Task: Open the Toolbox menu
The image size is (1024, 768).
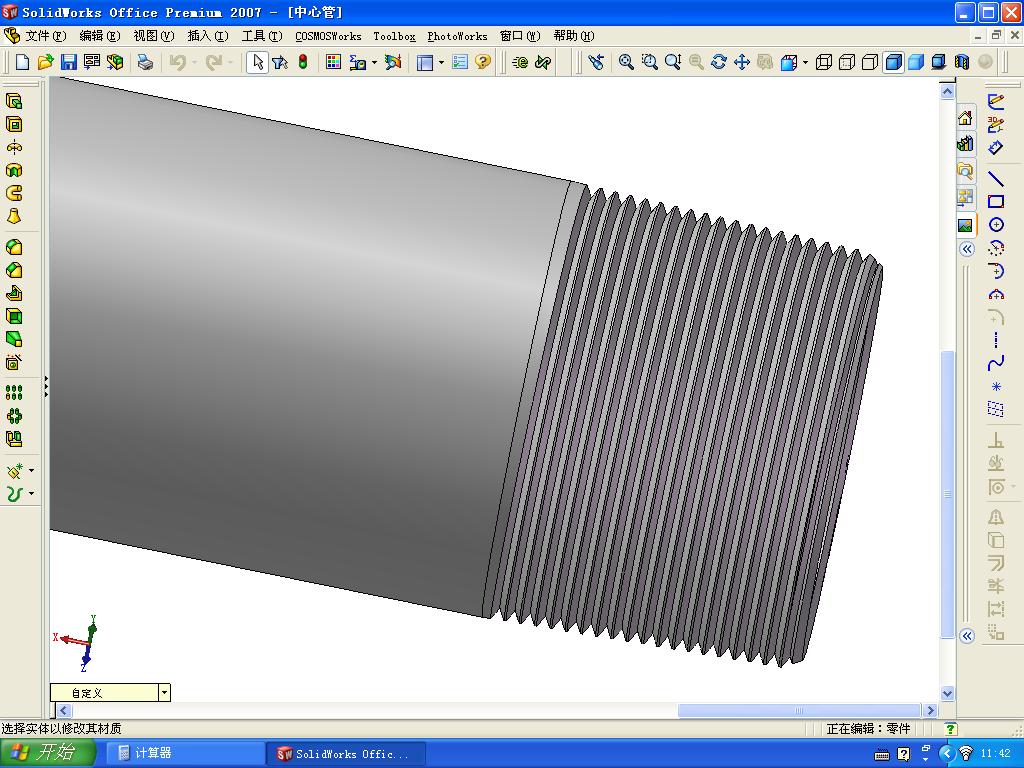Action: tap(394, 37)
